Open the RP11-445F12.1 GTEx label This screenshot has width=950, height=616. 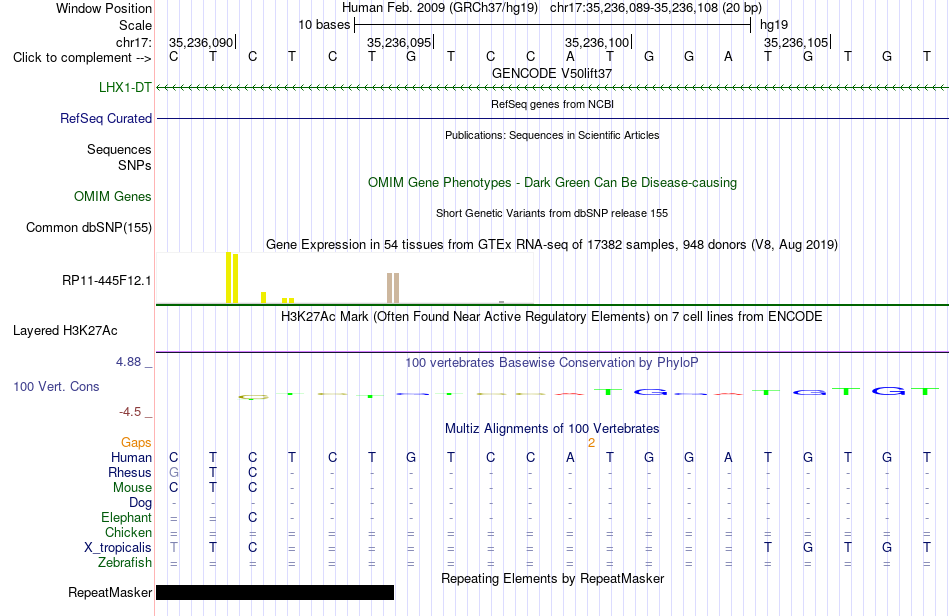(107, 280)
